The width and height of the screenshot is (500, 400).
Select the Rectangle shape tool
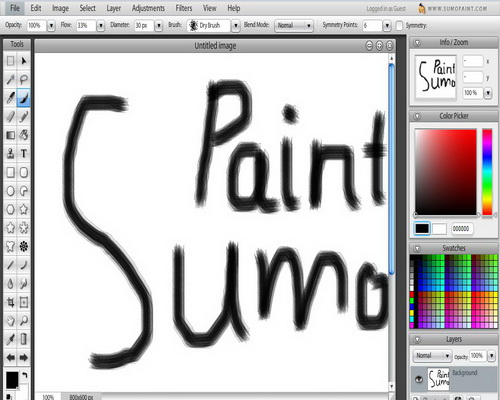[10, 172]
